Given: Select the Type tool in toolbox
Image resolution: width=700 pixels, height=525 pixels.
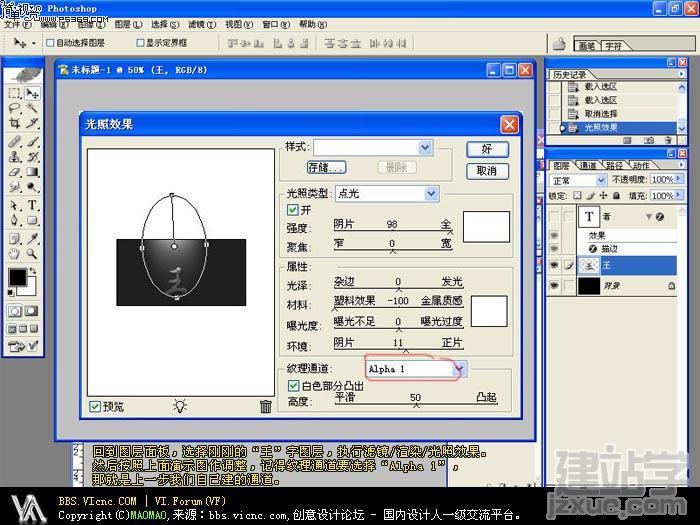Looking at the screenshot, I should point(32,205).
